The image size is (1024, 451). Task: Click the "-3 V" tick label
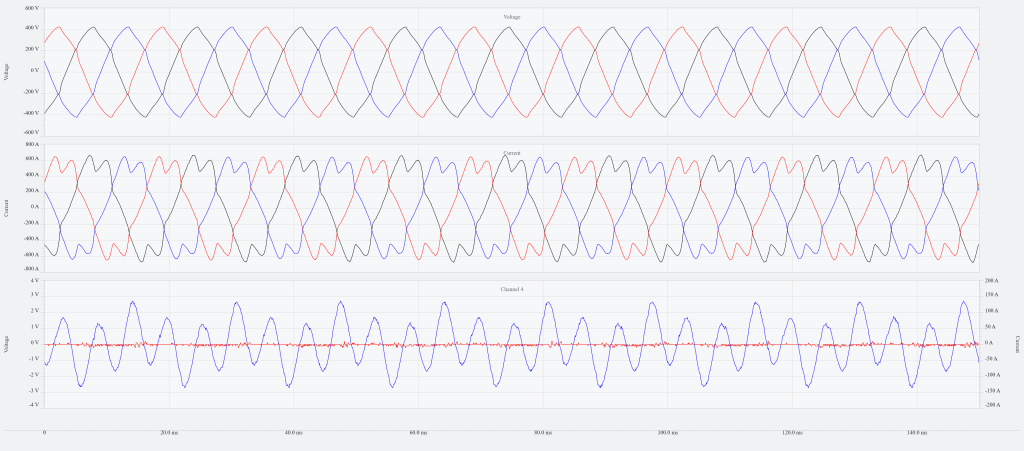[35, 390]
